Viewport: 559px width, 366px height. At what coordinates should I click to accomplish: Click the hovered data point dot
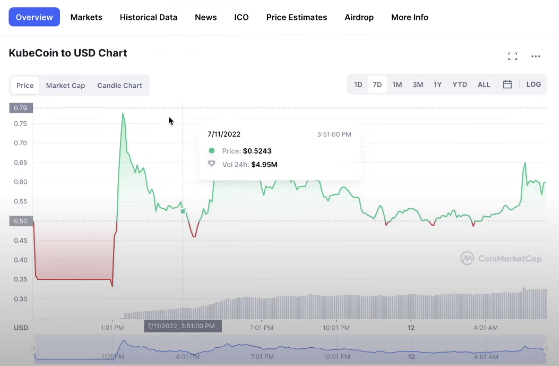pos(183,211)
